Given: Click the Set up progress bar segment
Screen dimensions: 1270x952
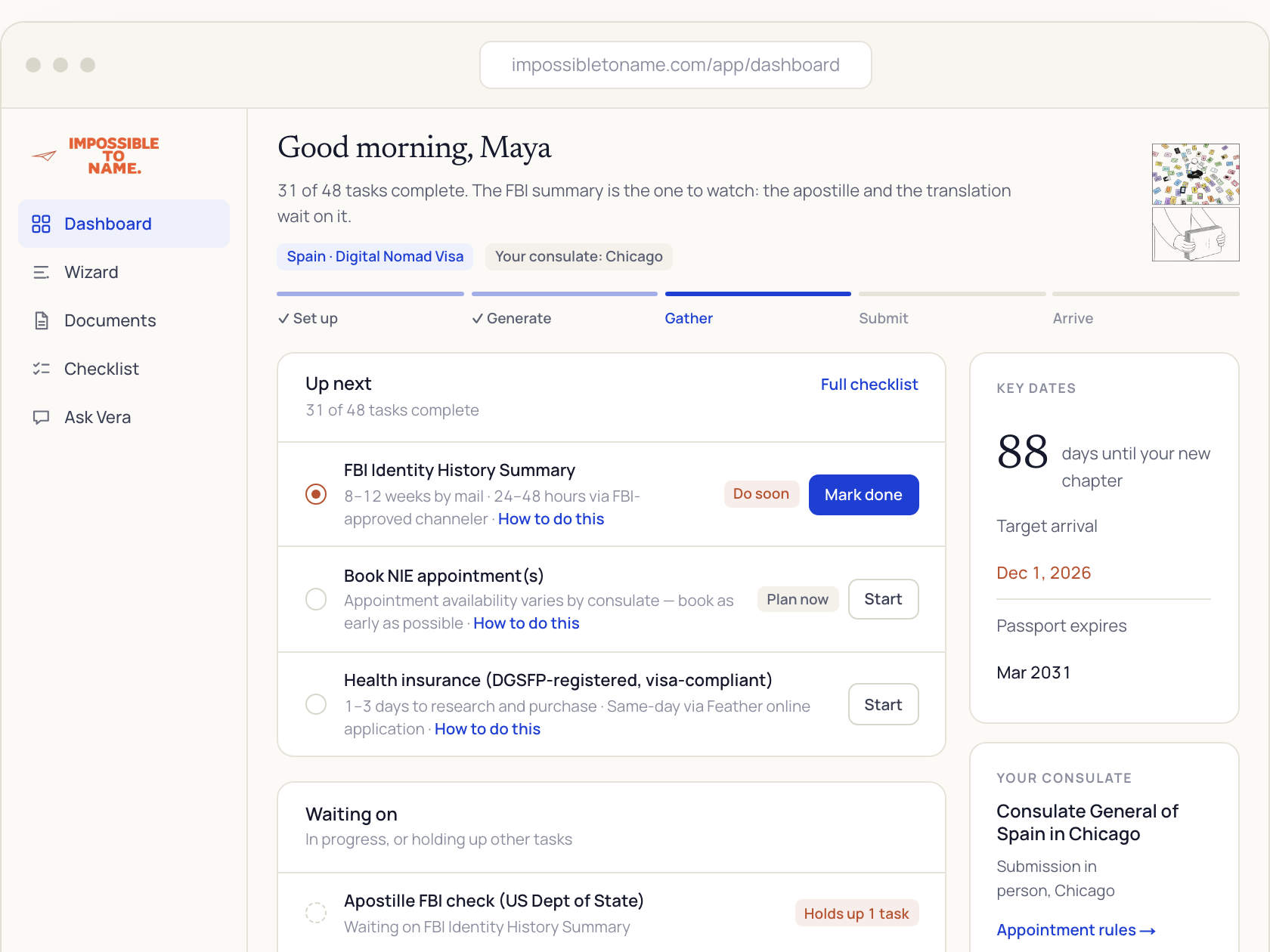Looking at the screenshot, I should tap(370, 294).
